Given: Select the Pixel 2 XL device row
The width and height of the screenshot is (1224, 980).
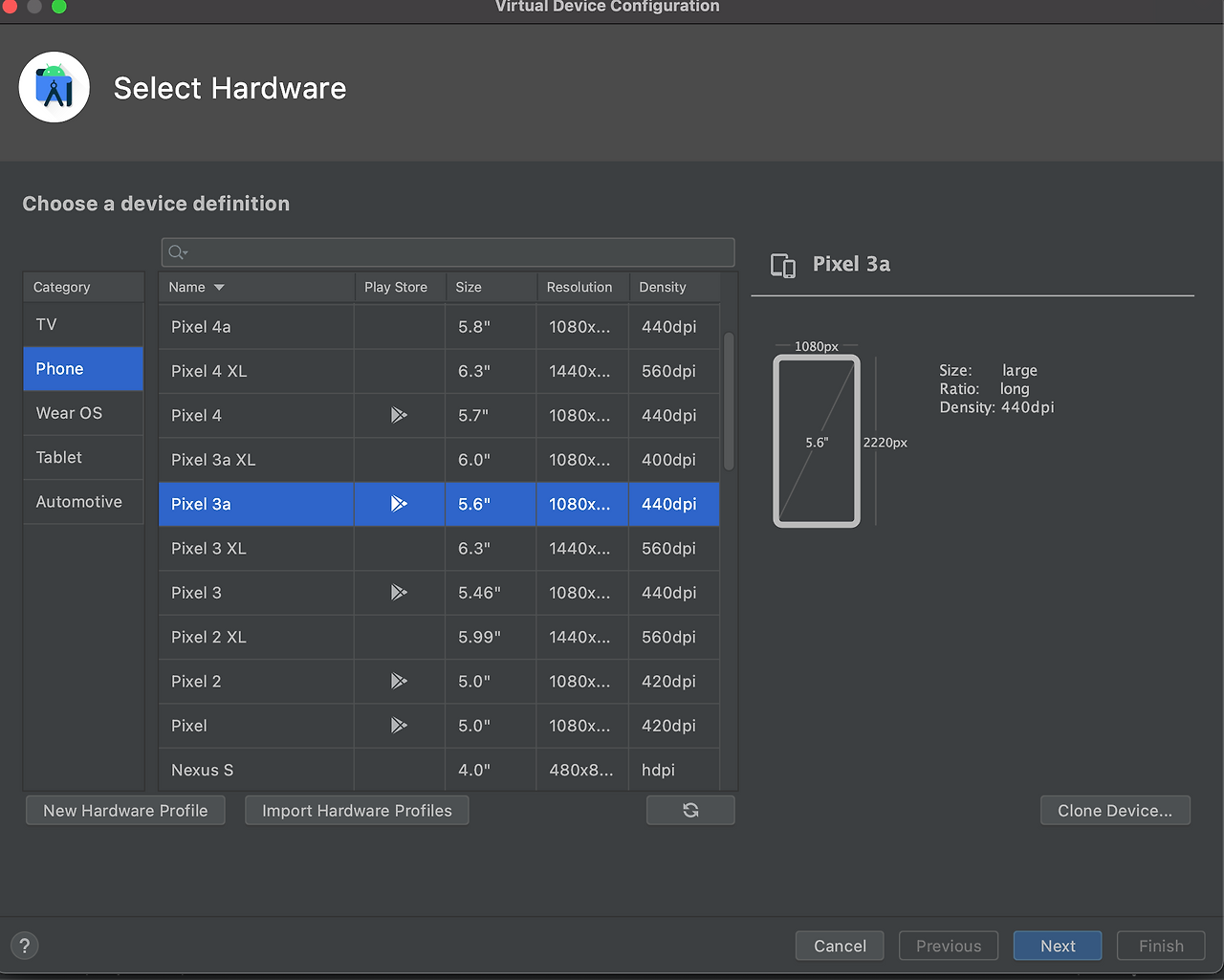Looking at the screenshot, I should click(439, 637).
